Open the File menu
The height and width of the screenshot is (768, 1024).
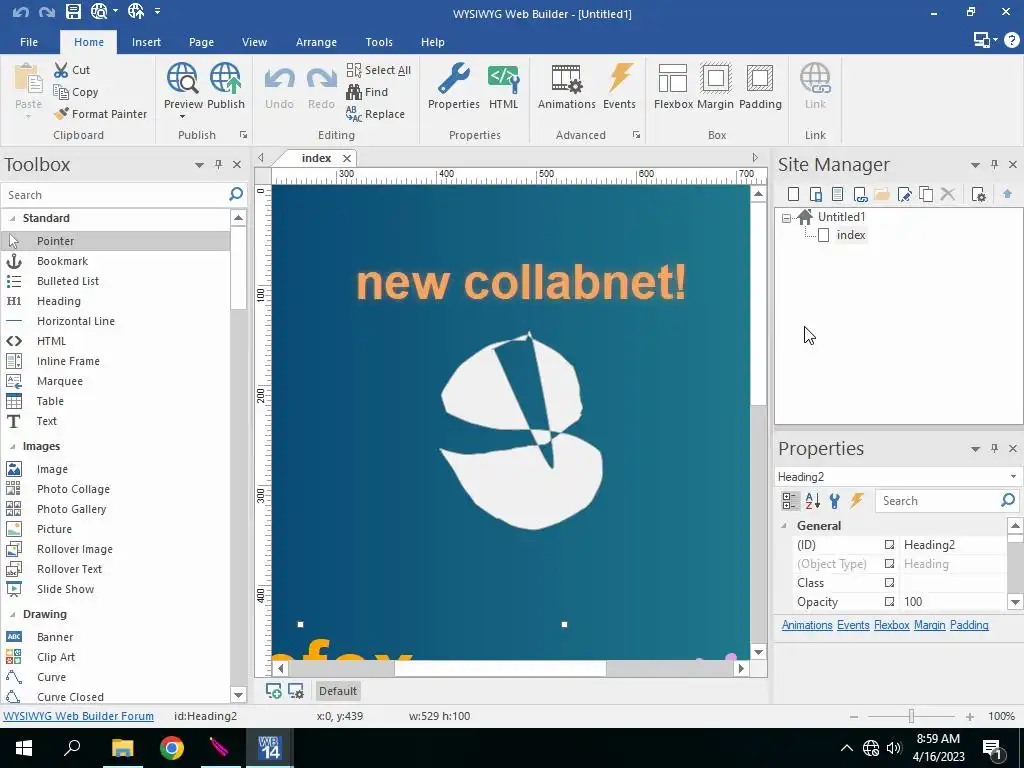(29, 42)
